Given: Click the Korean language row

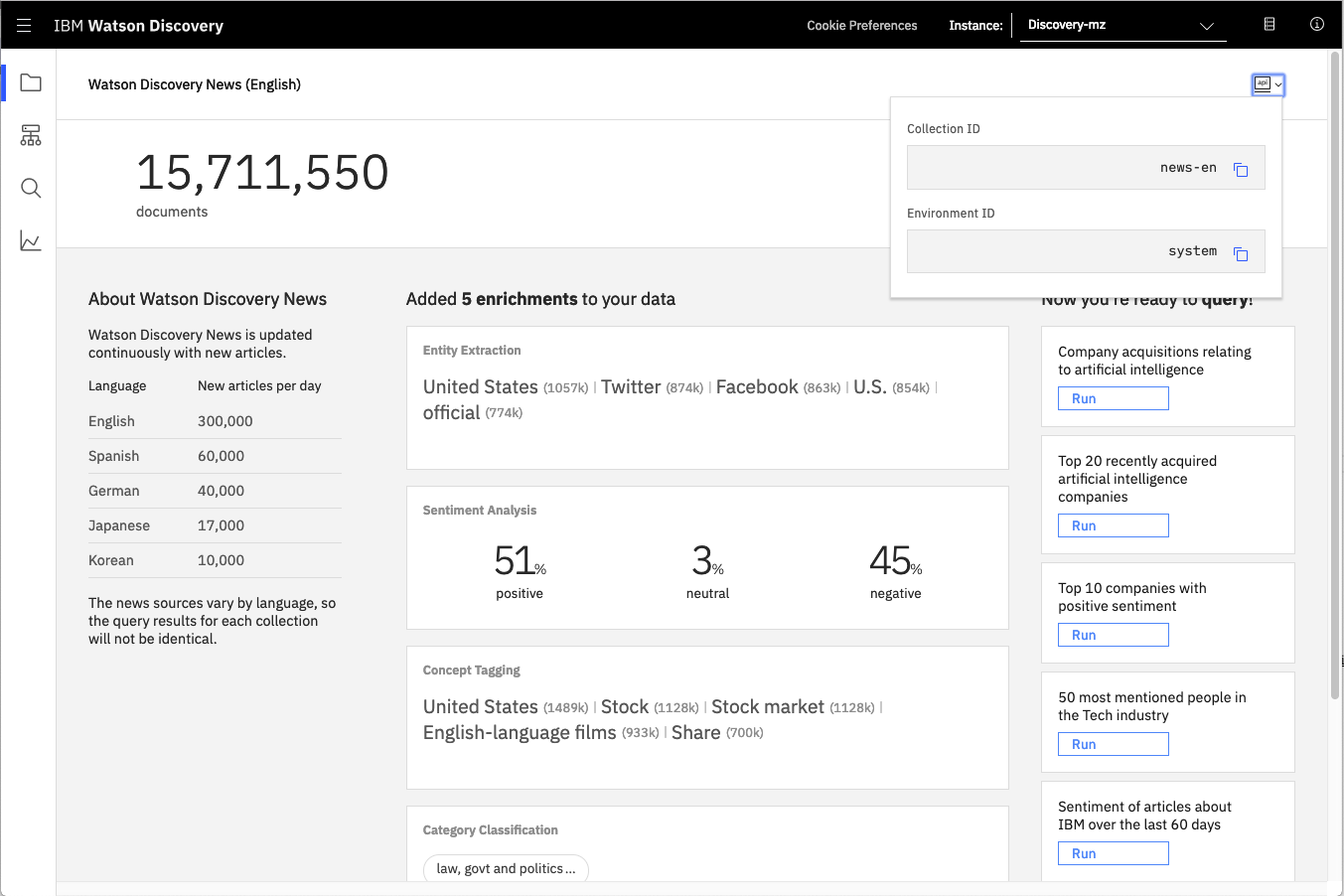Looking at the screenshot, I should (x=215, y=560).
